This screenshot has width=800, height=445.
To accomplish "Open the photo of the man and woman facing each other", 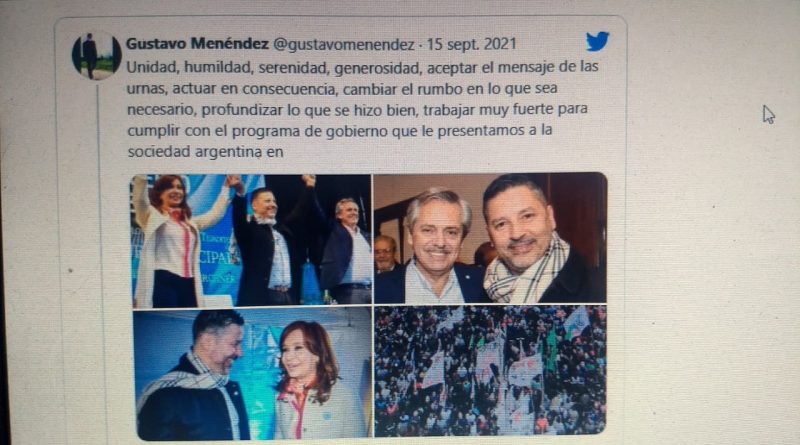I will (x=253, y=374).
